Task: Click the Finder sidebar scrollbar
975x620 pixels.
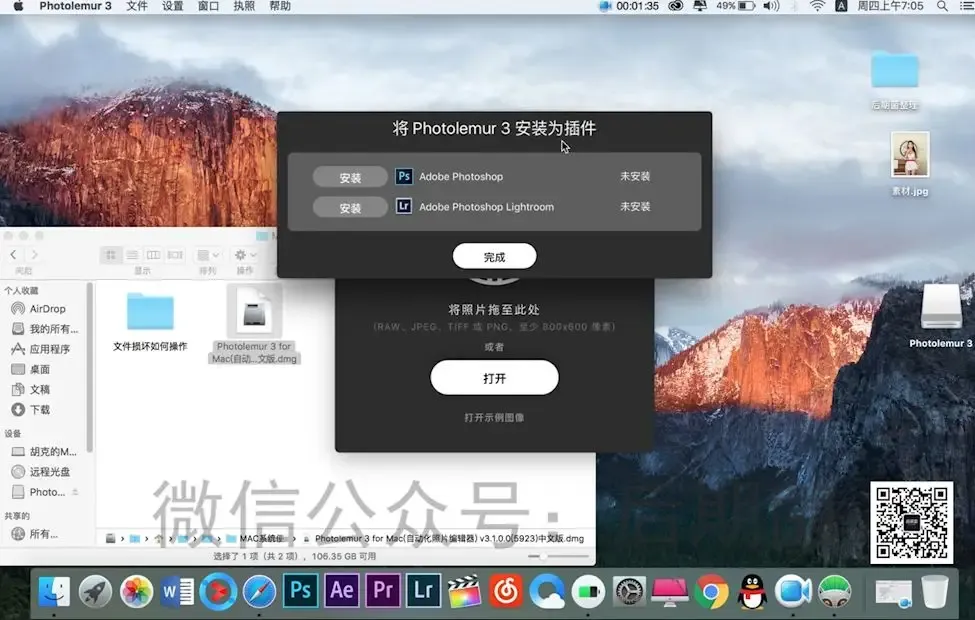Action: tap(90, 367)
